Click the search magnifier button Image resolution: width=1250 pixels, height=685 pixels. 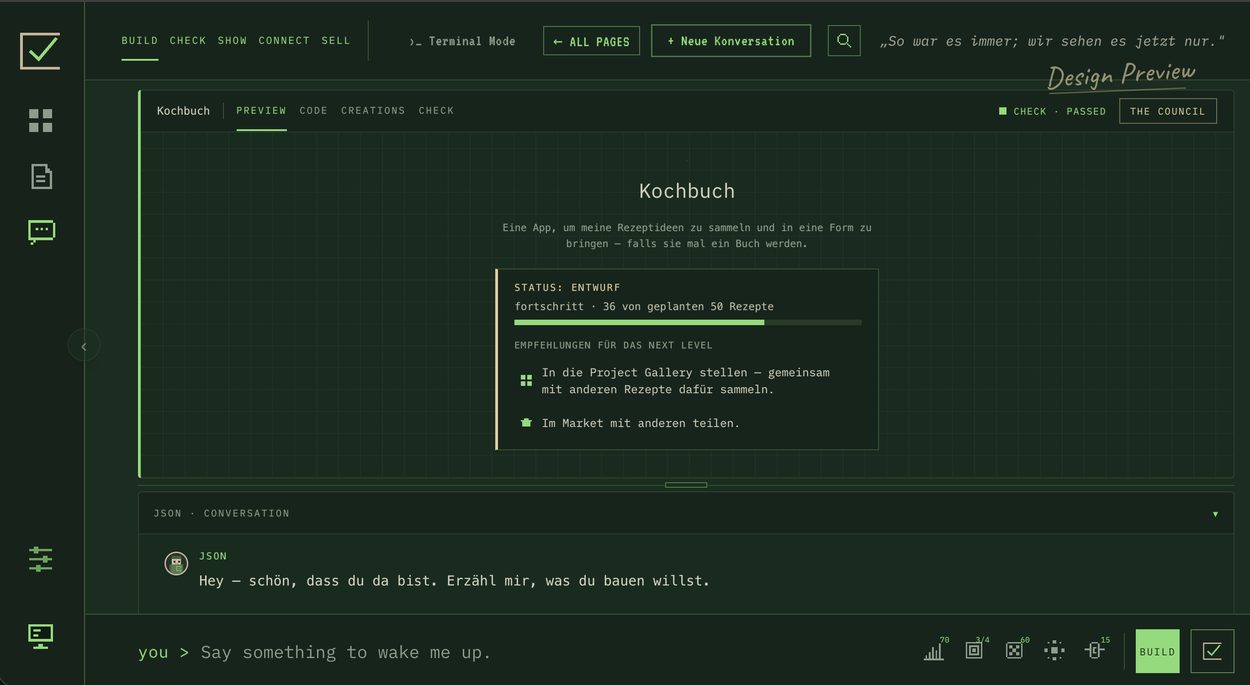(x=844, y=41)
